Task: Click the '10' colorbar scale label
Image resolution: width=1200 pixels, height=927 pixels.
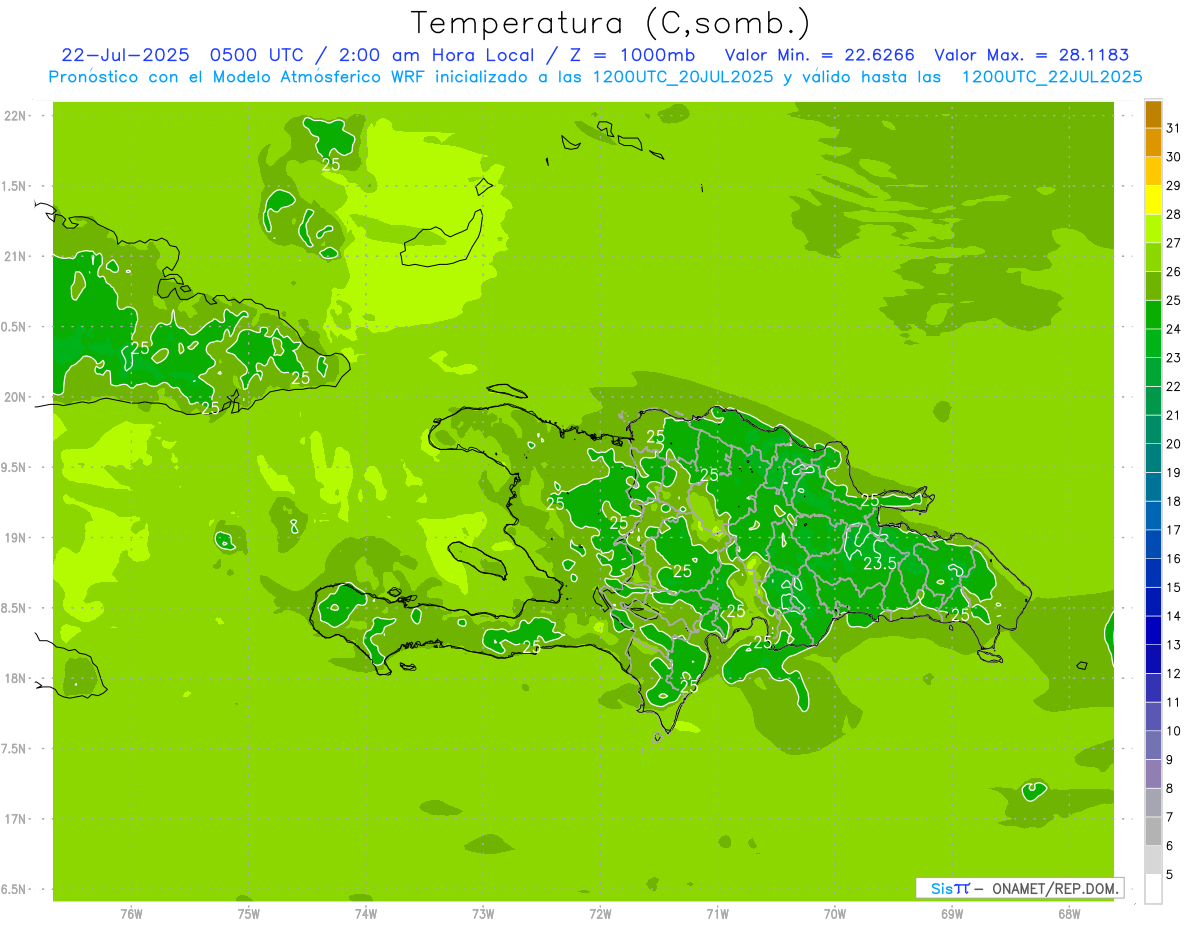Action: [1173, 731]
